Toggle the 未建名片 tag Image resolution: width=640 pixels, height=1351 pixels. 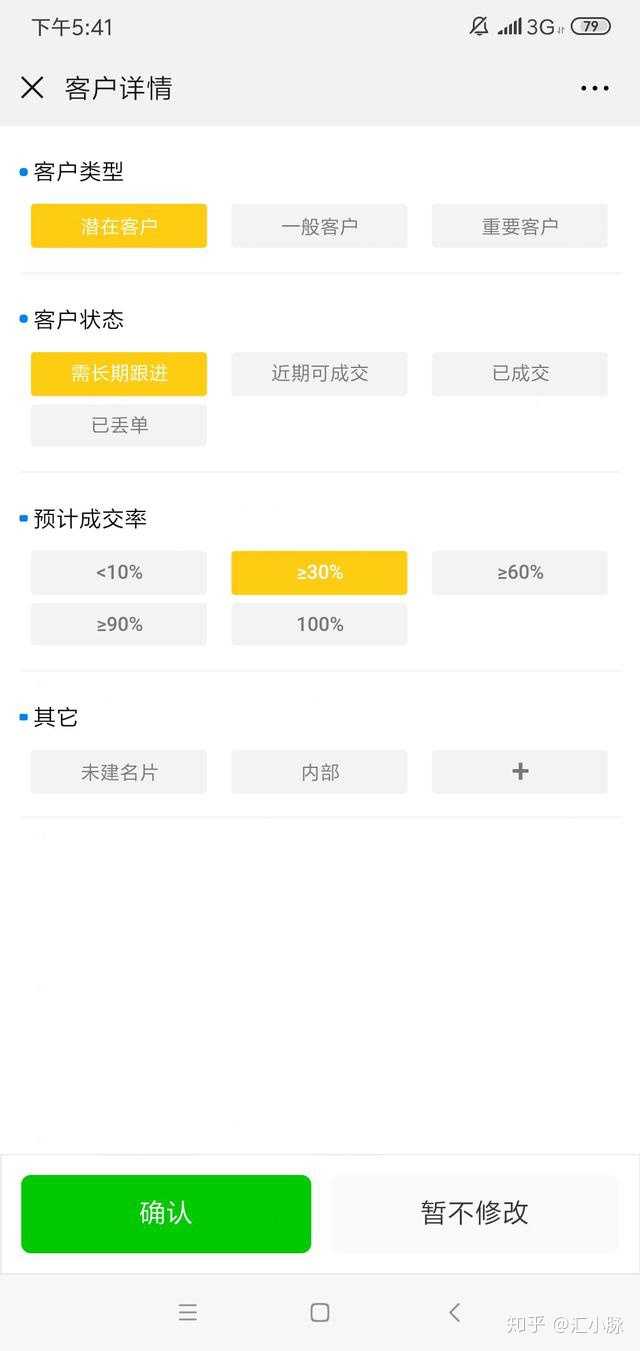119,771
